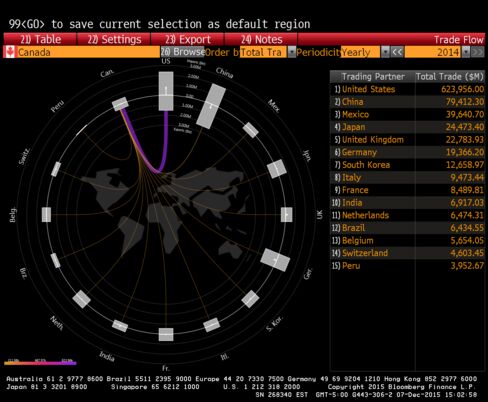Screen dimensions: 488x402
Task: Click the Canada node on chart
Action: pyautogui.click(x=120, y=104)
